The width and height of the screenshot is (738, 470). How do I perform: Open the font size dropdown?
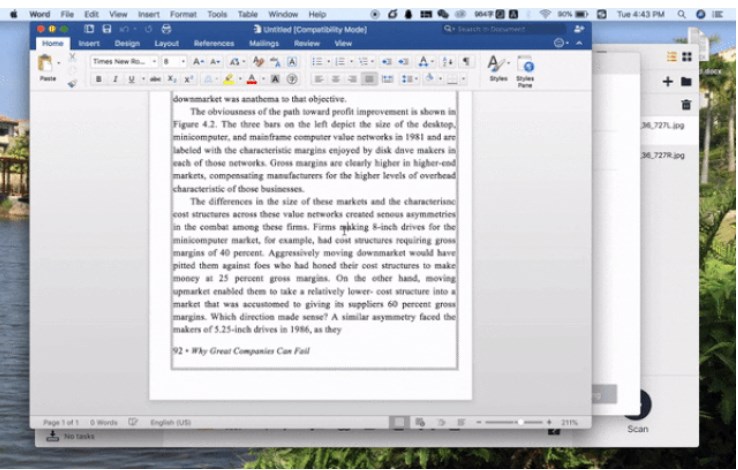pyautogui.click(x=183, y=62)
